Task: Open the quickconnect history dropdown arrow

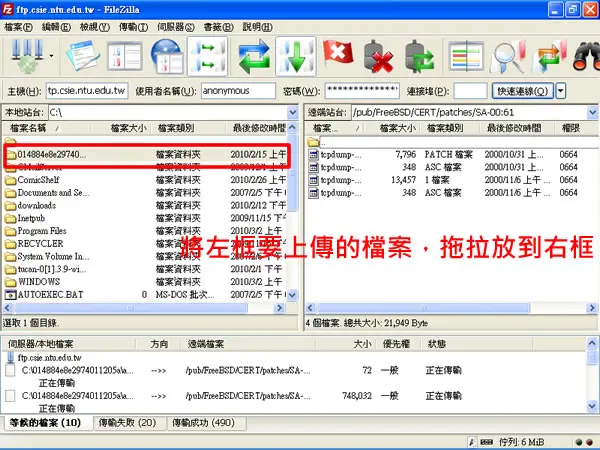Action: pos(561,91)
